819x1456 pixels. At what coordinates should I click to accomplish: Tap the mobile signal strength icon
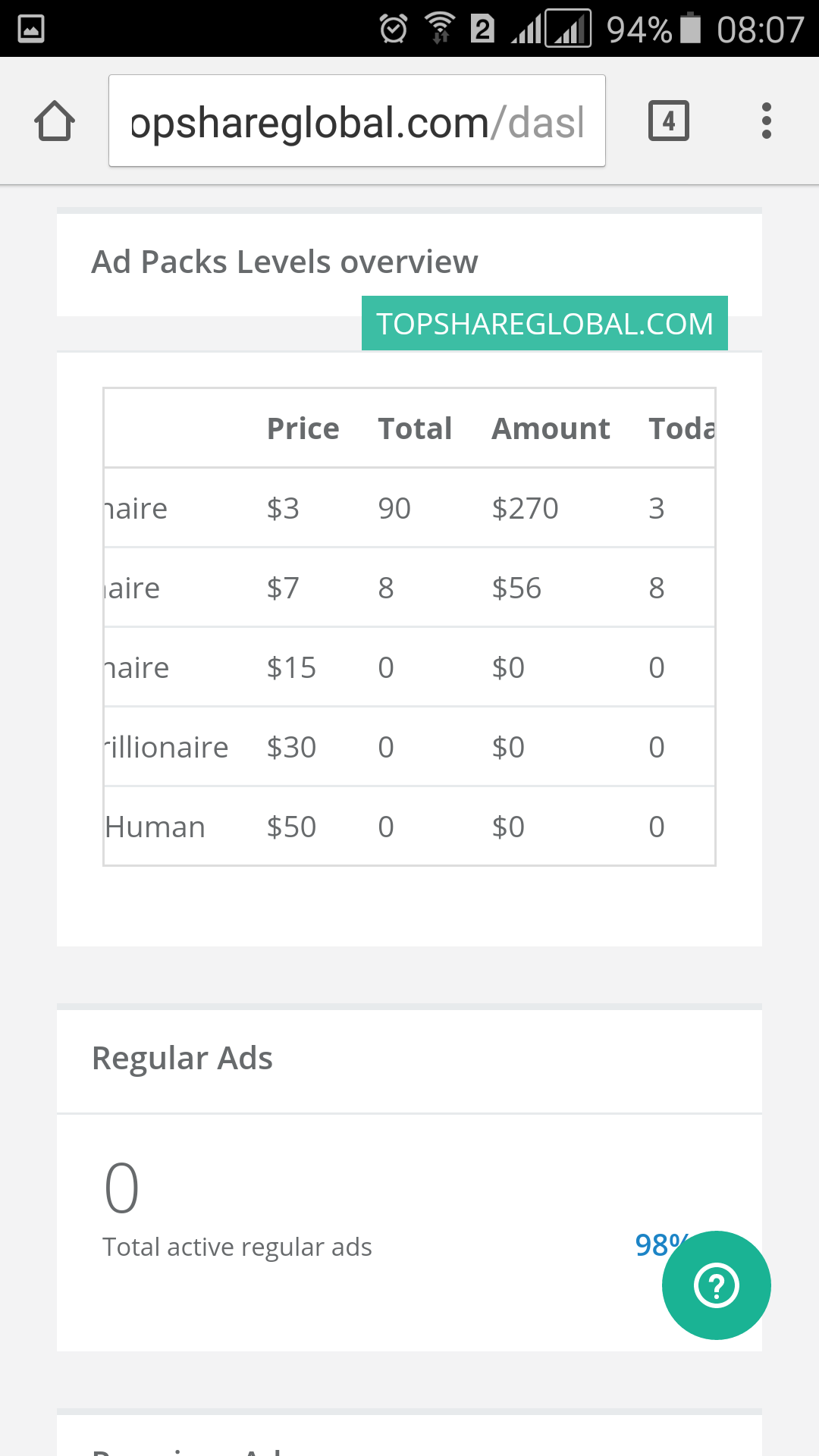click(x=526, y=30)
